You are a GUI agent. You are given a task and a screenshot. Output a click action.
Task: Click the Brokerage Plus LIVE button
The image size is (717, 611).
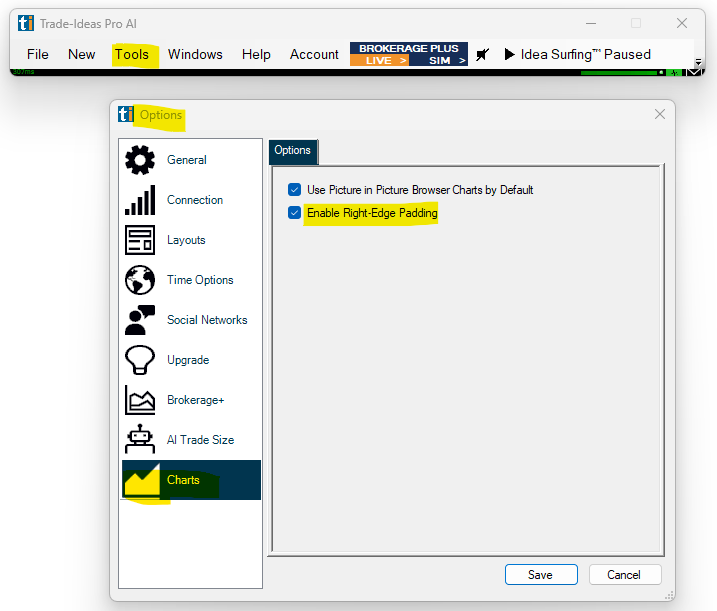[x=379, y=61]
